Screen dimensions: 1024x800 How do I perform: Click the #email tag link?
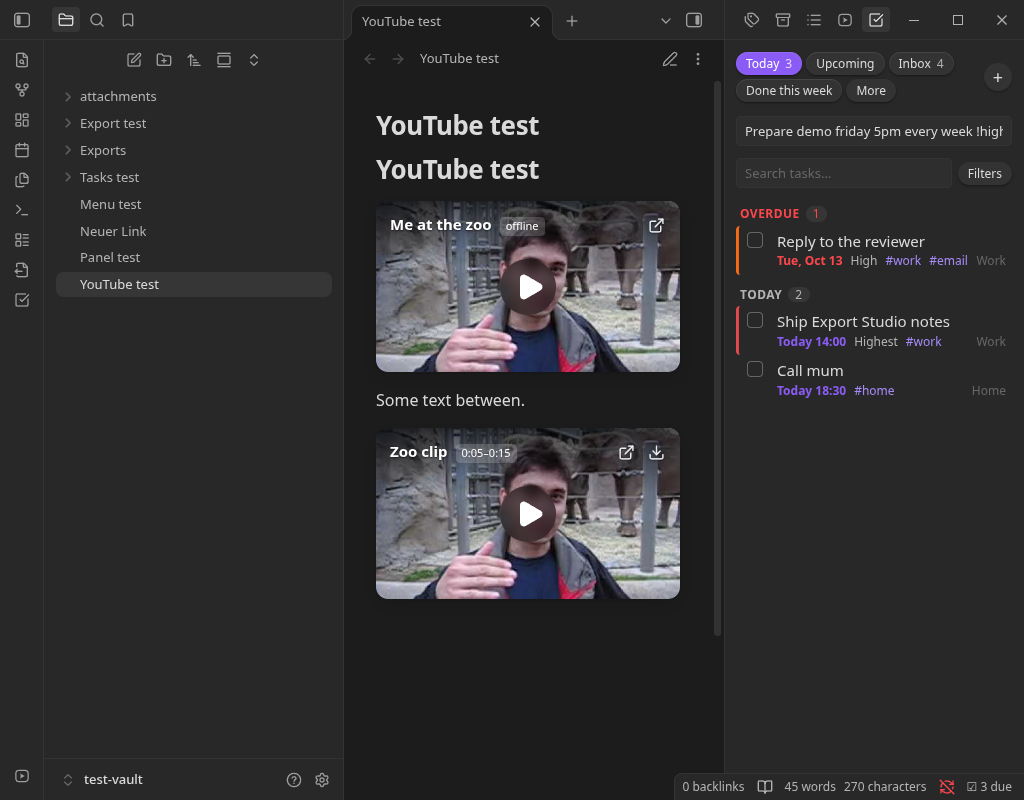(x=948, y=261)
